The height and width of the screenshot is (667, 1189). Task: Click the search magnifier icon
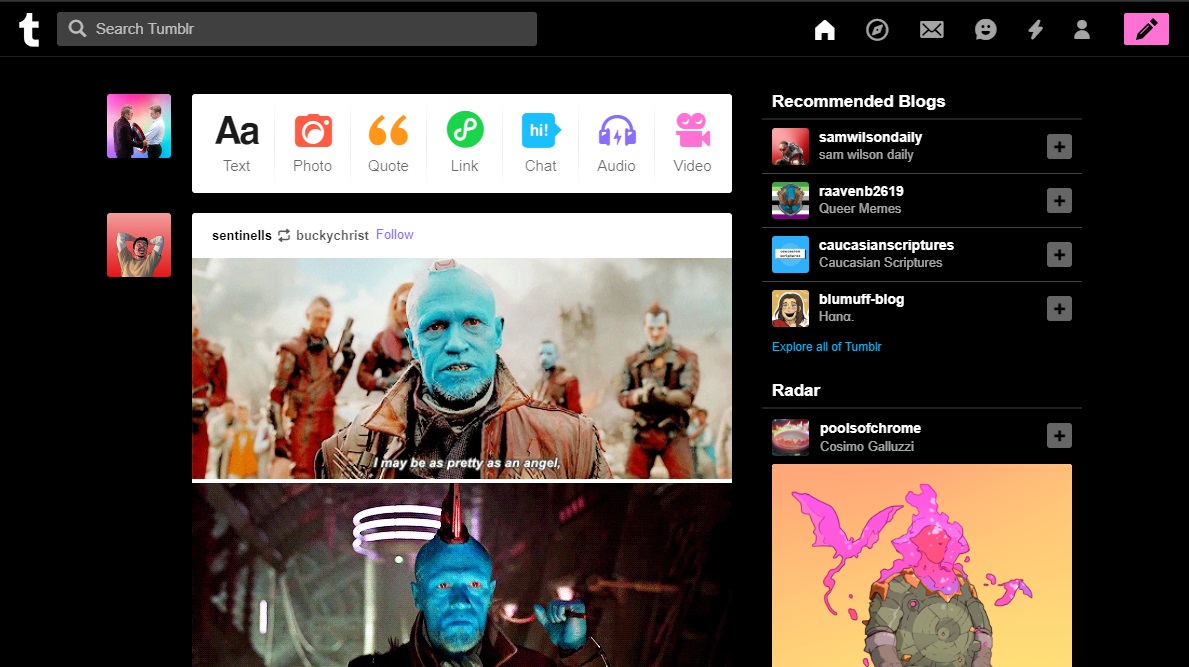click(77, 29)
